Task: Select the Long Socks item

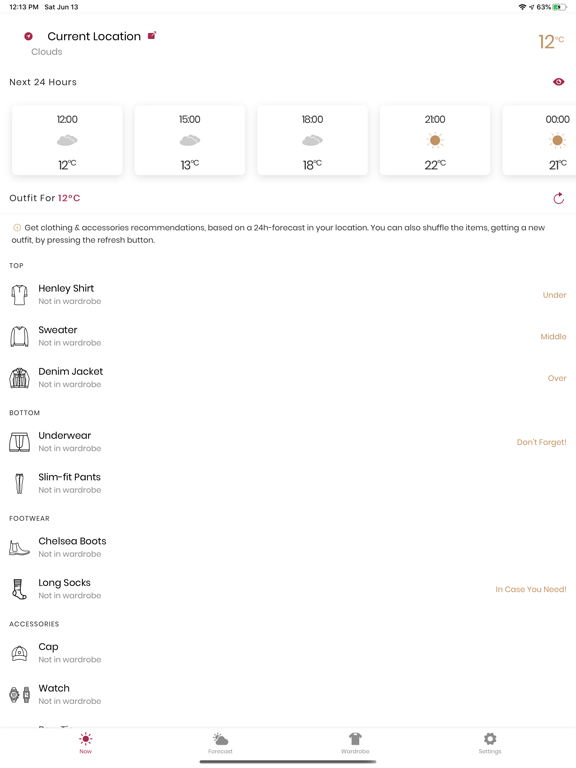Action: [x=288, y=589]
